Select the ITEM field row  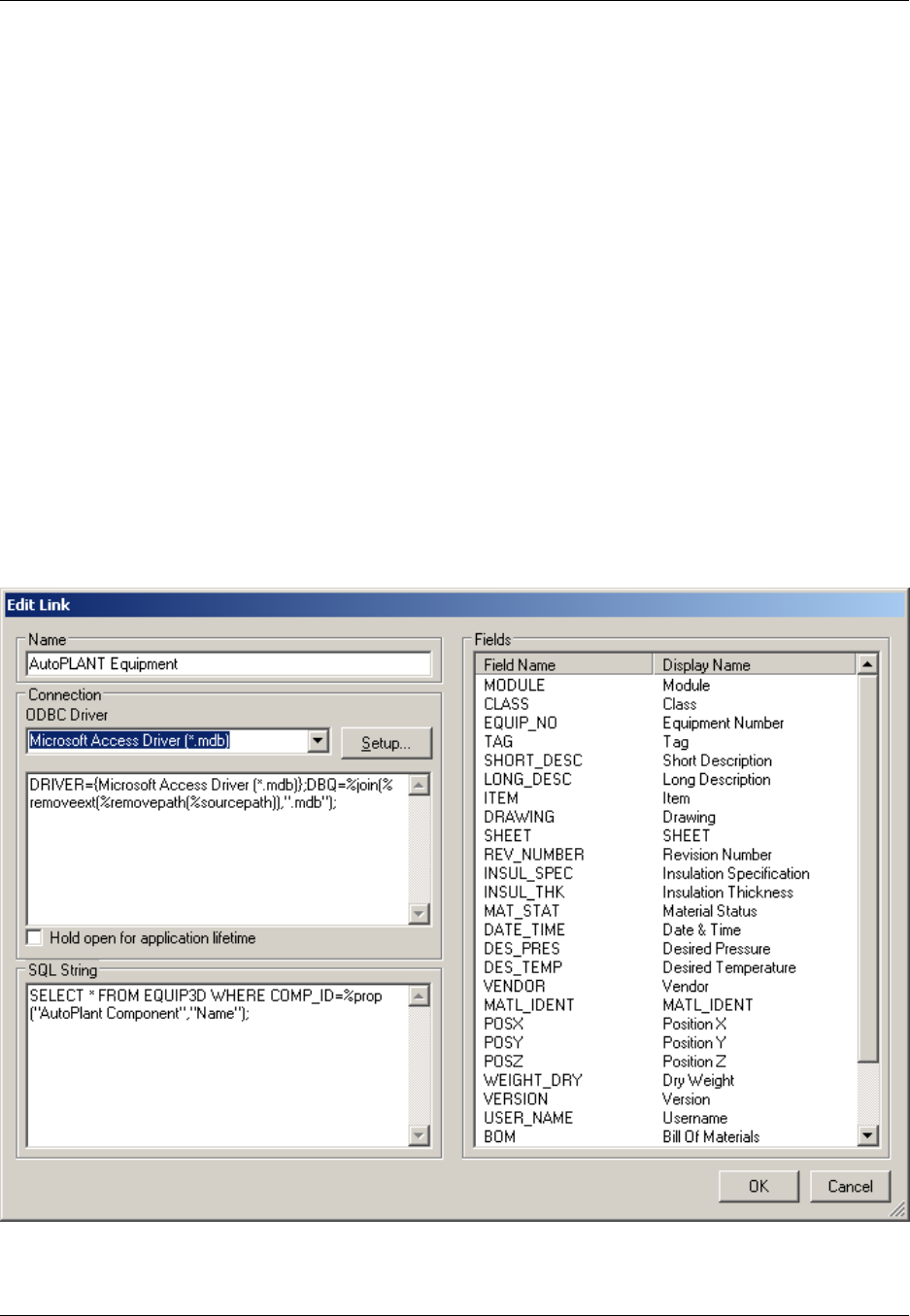666,798
